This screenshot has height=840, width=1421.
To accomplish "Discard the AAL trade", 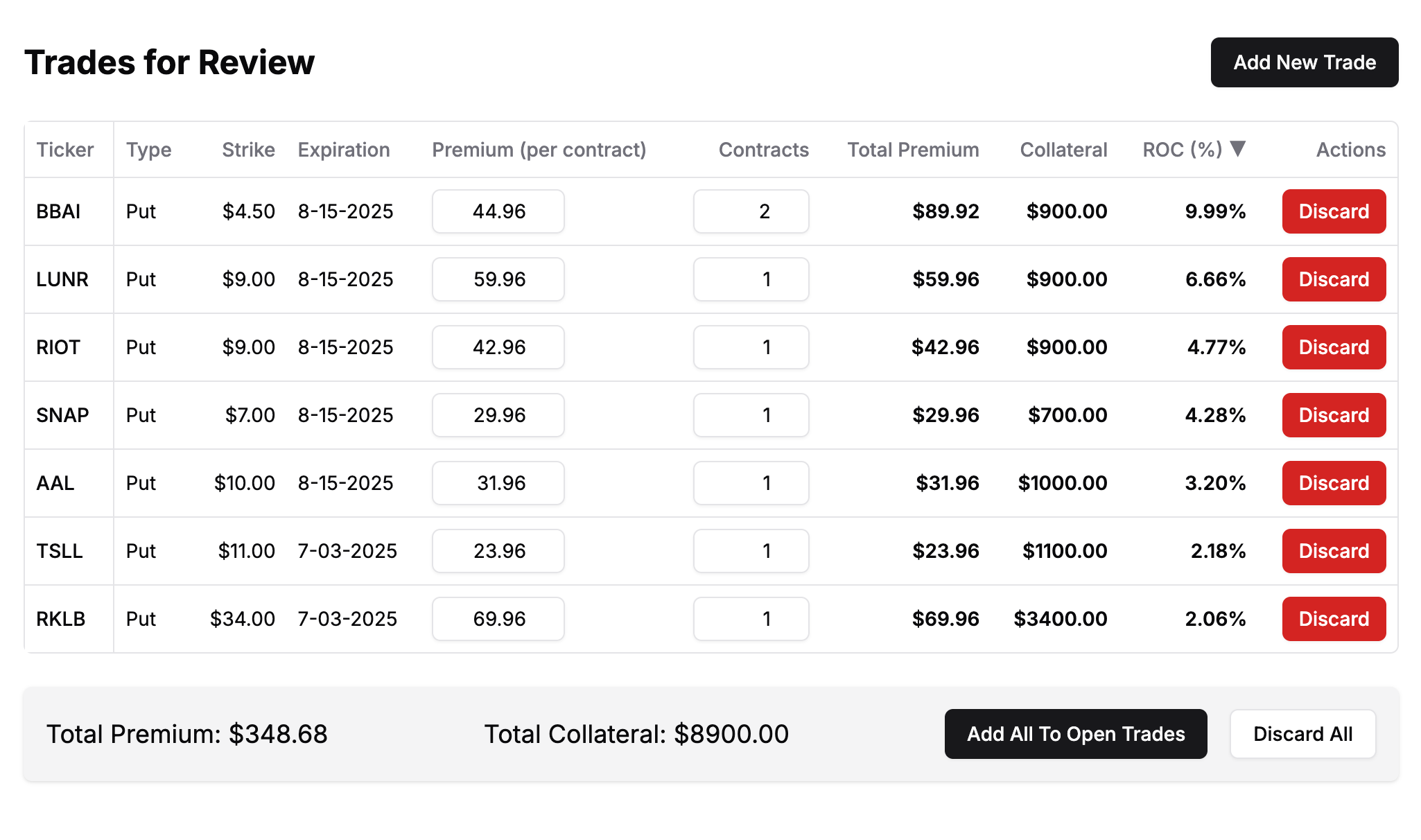I will pos(1333,483).
